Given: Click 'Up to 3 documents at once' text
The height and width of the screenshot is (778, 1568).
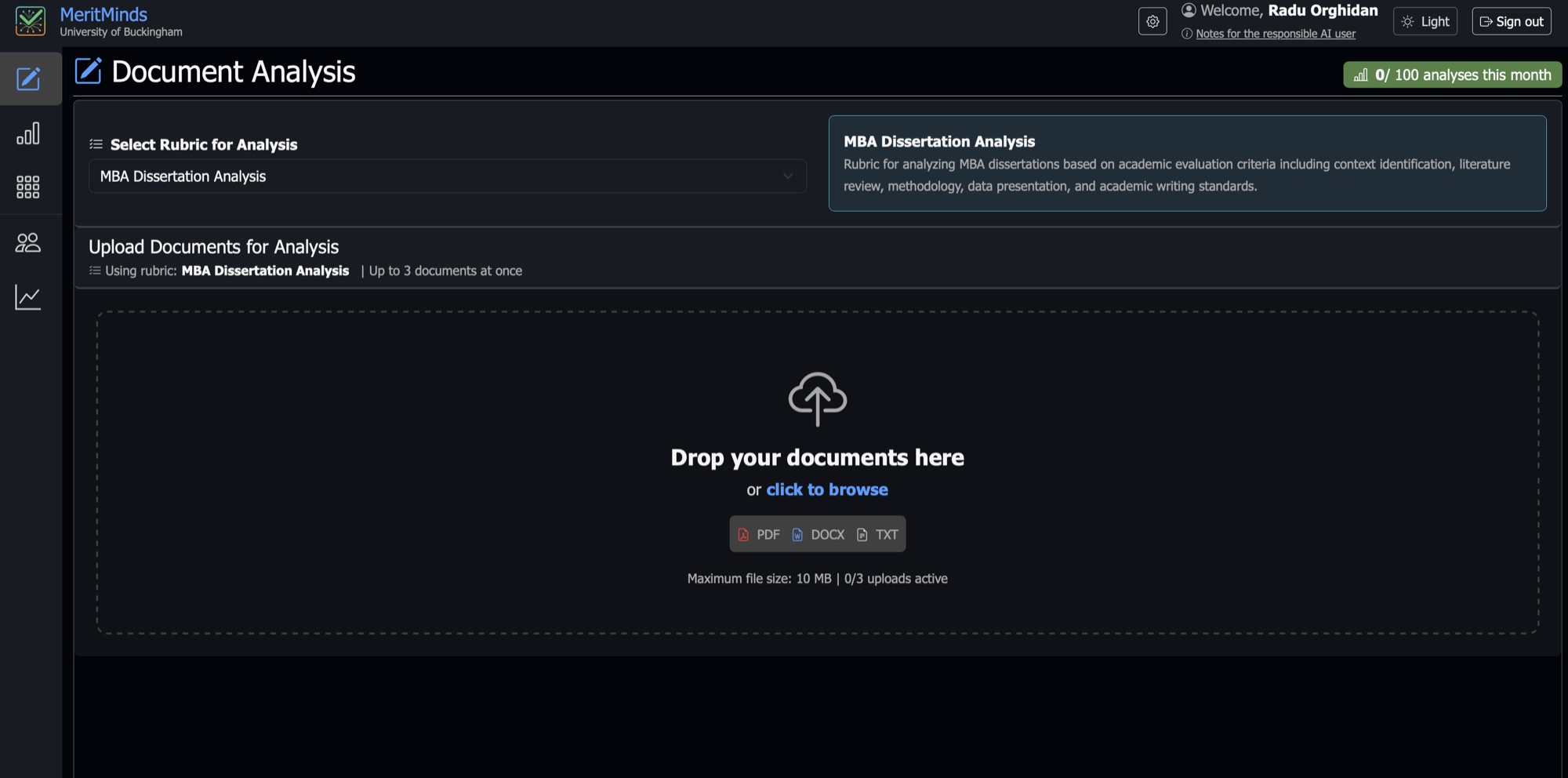Looking at the screenshot, I should click(x=445, y=271).
